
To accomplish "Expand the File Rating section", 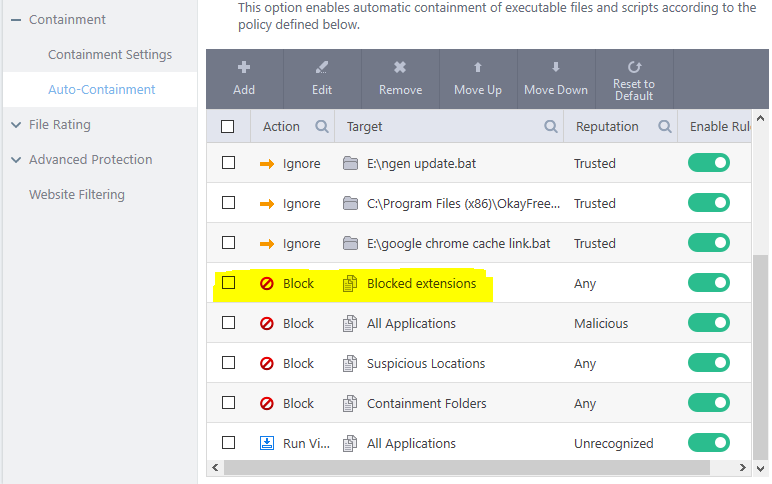I will click(x=16, y=125).
